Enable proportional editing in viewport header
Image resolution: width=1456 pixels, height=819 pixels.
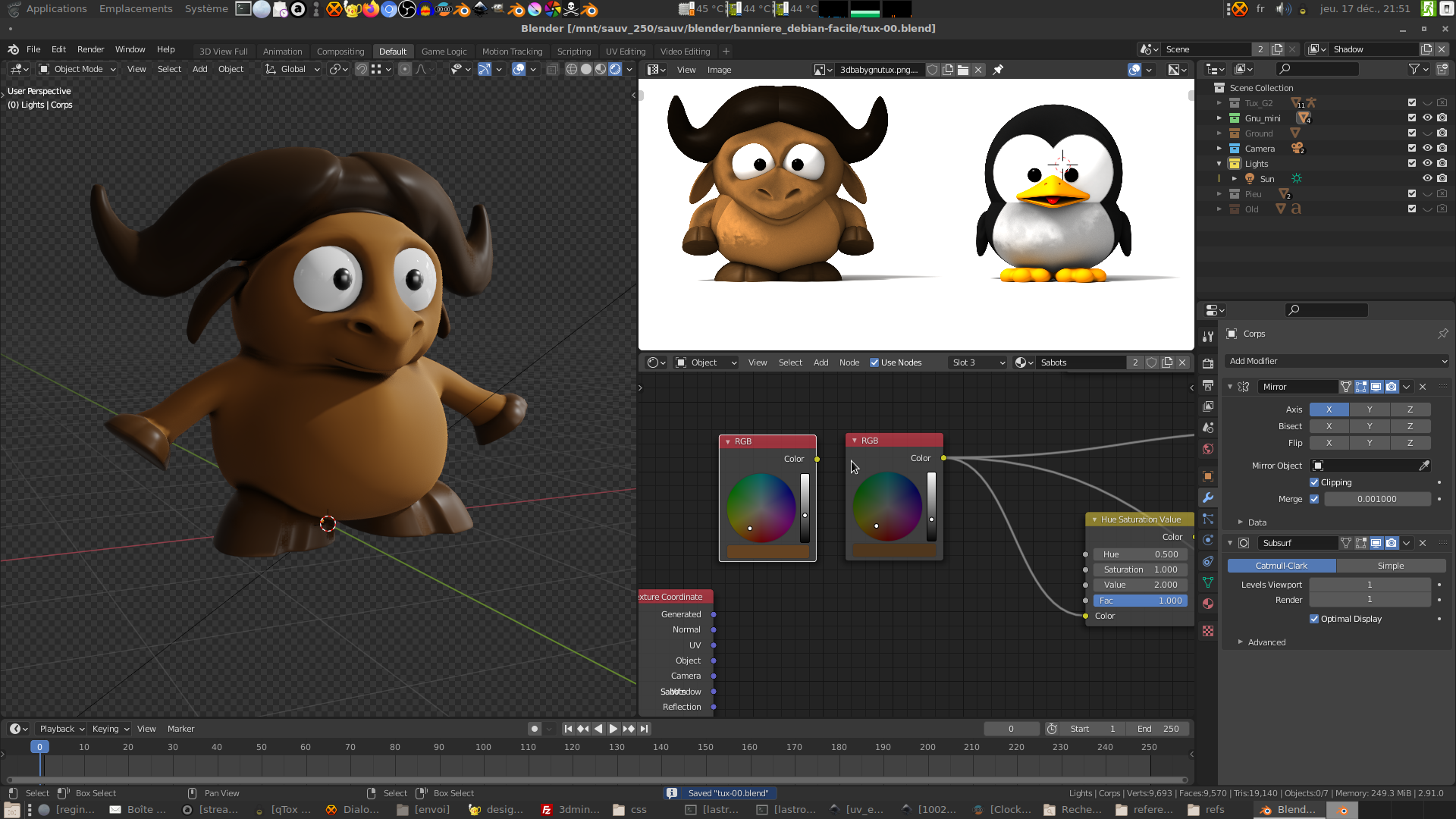tap(405, 69)
